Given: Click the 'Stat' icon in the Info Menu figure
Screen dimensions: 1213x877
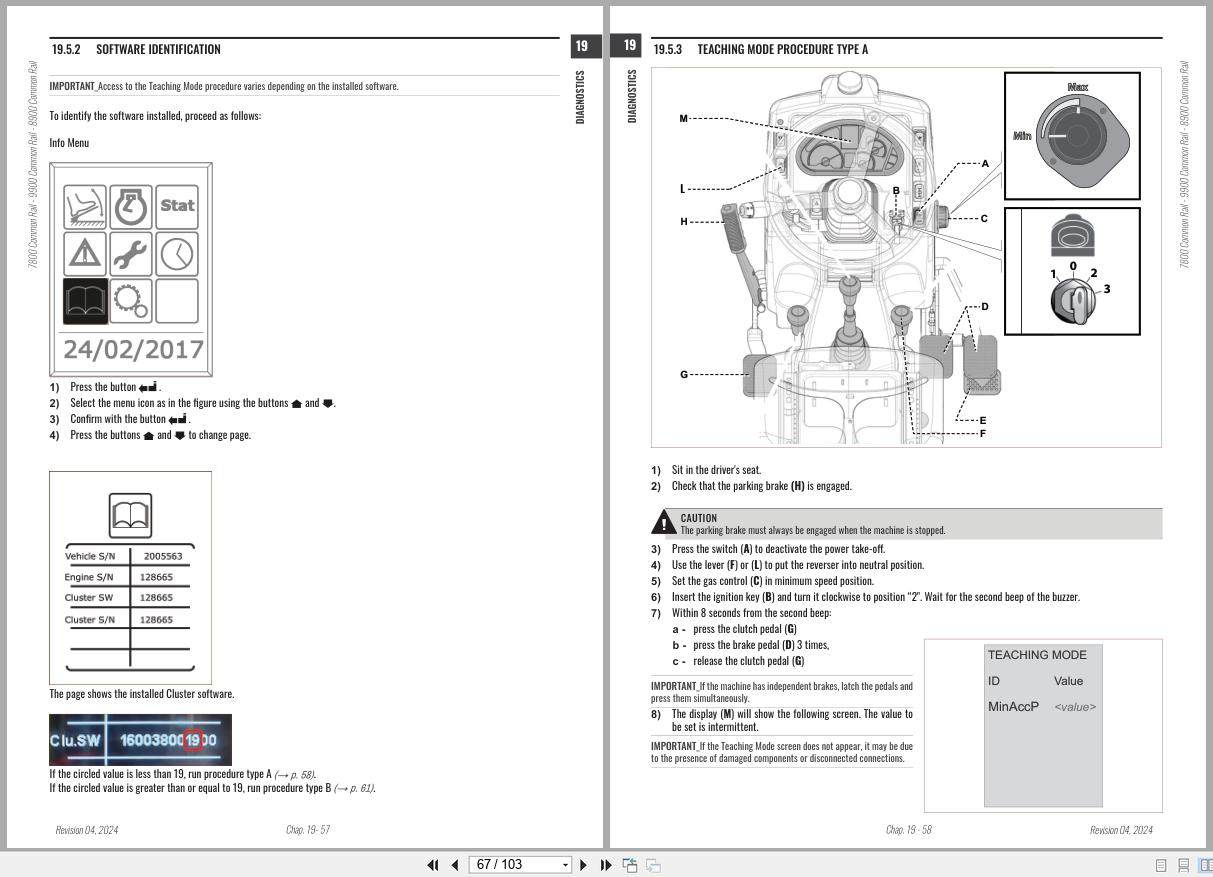Looking at the screenshot, I should point(177,206).
